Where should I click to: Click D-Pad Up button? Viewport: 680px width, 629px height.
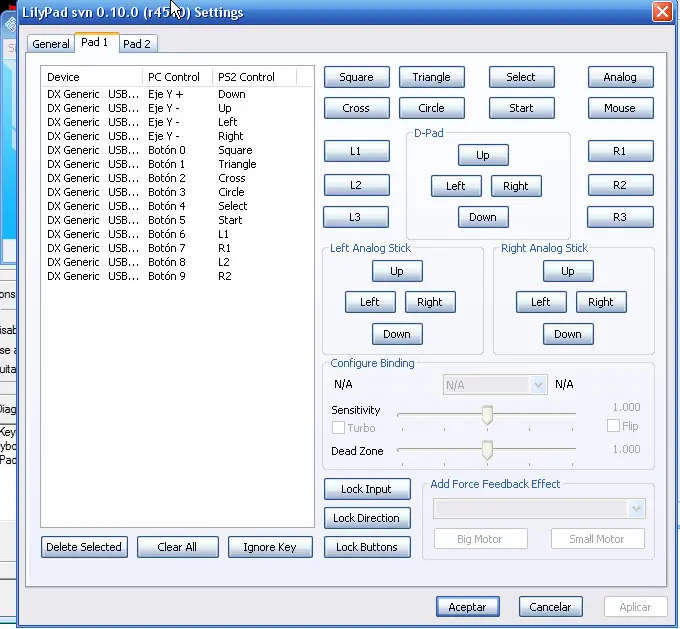(x=483, y=155)
